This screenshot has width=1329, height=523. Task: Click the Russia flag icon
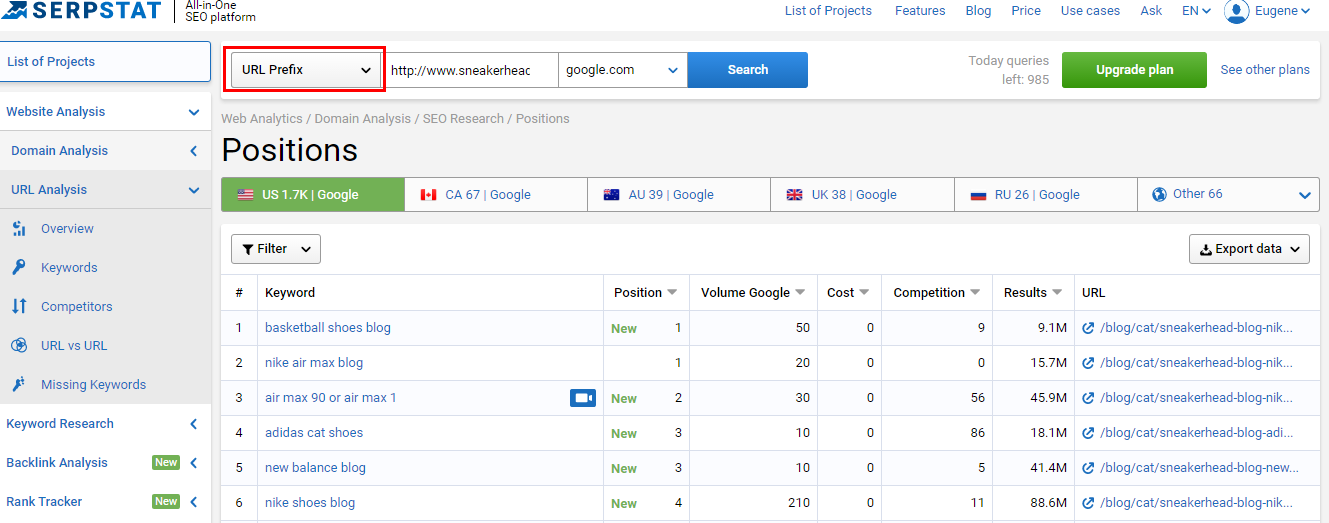tap(979, 195)
